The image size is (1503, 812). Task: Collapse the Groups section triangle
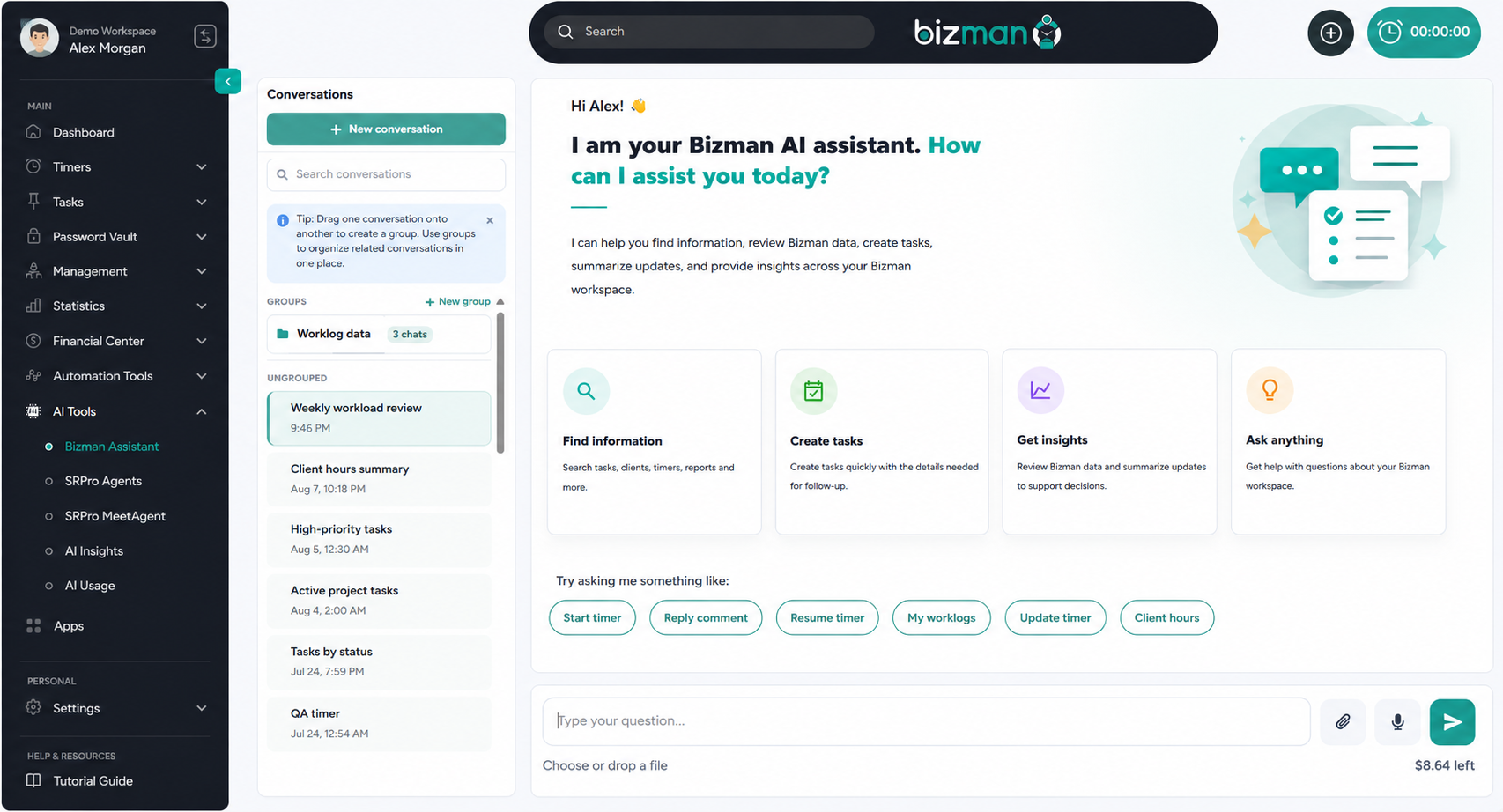point(500,301)
